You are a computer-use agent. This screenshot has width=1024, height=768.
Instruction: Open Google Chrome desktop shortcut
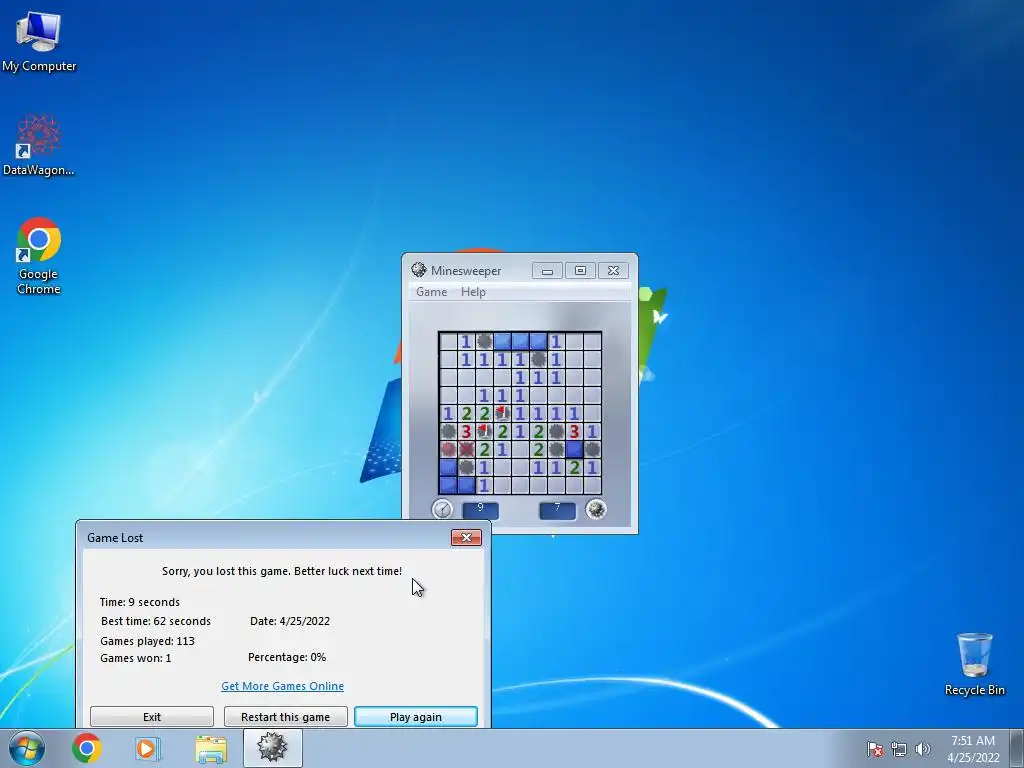[x=39, y=257]
